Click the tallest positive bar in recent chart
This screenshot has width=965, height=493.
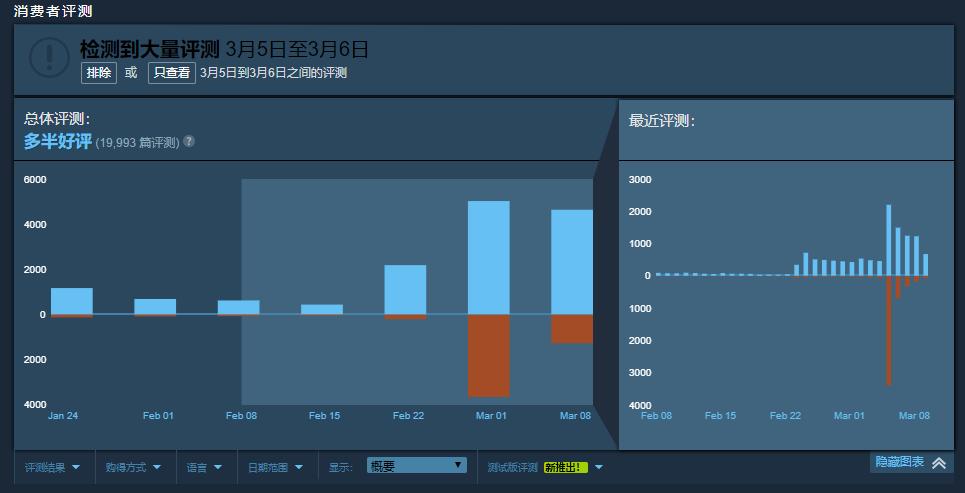889,240
